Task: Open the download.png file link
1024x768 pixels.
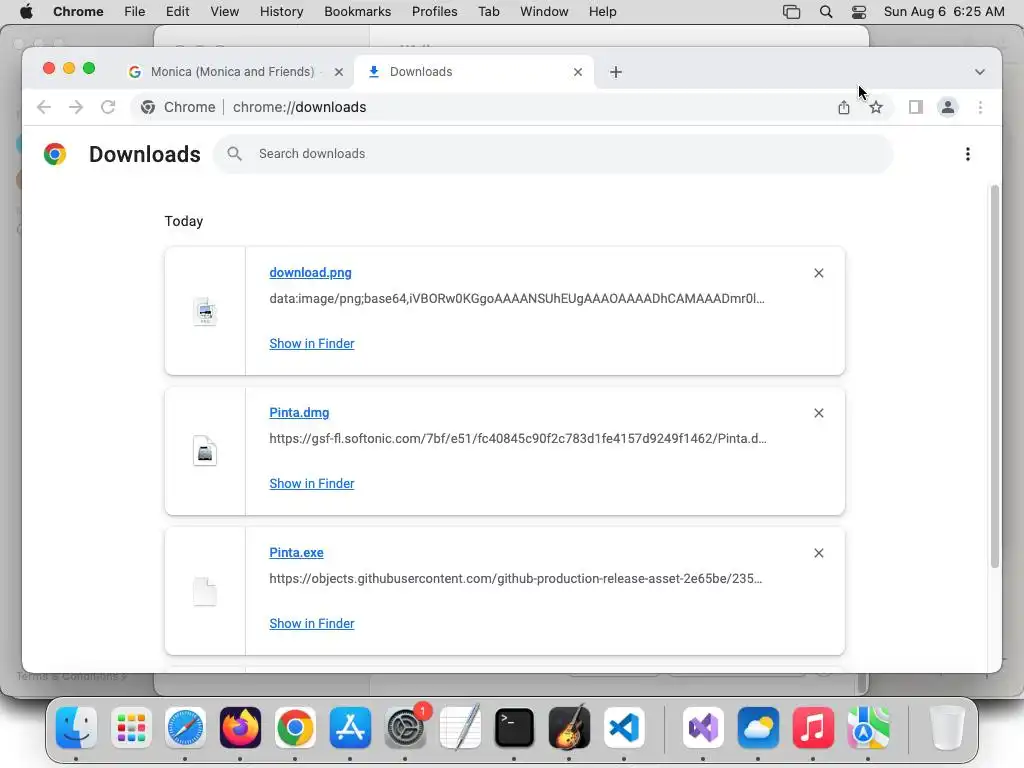Action: [310, 272]
